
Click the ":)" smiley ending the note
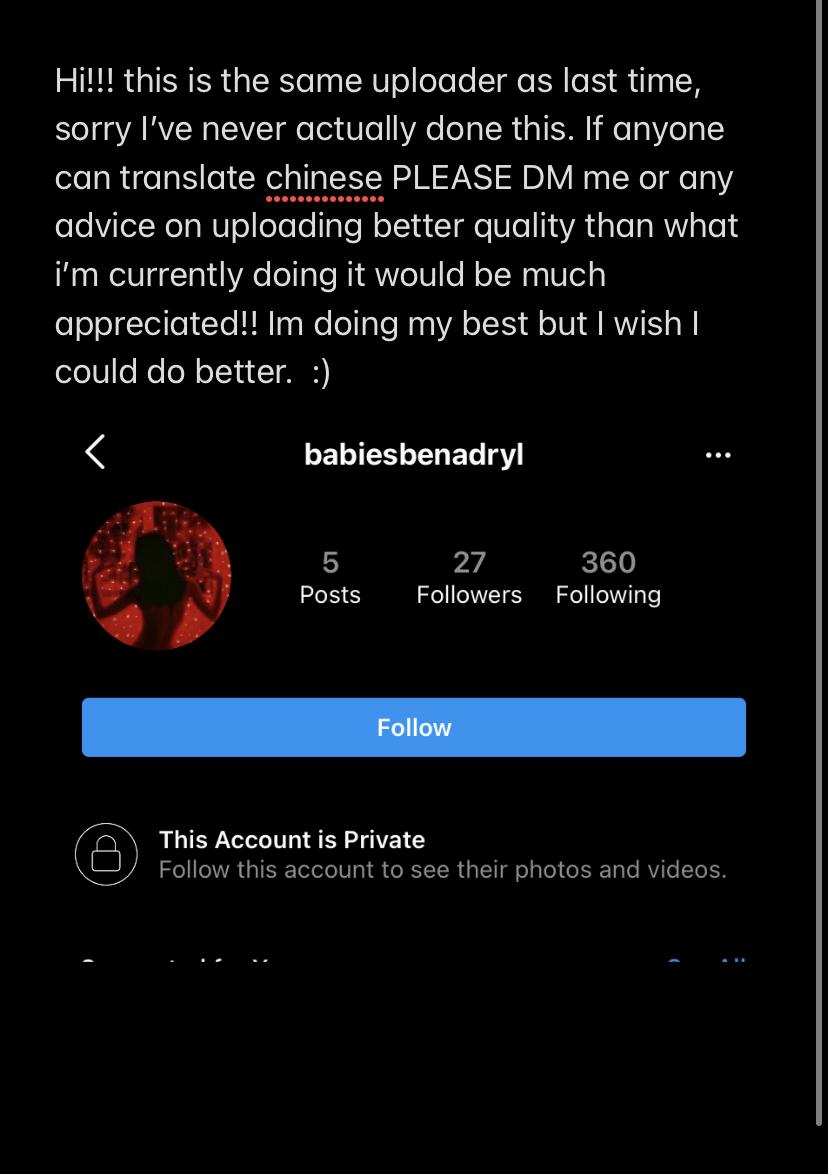click(x=320, y=371)
